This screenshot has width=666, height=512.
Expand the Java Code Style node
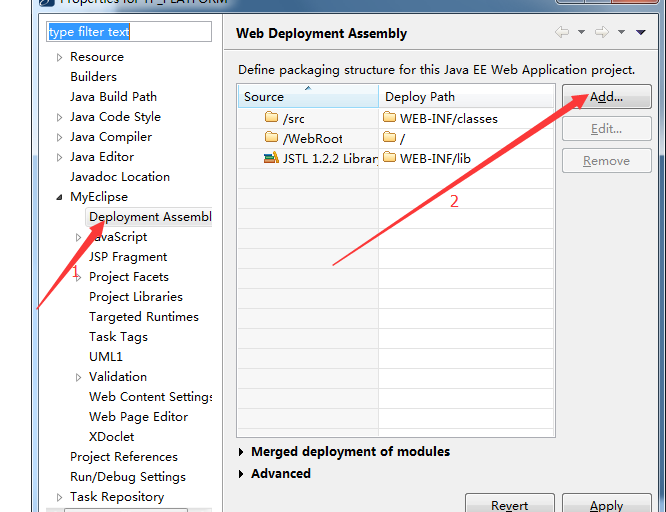pyautogui.click(x=59, y=117)
